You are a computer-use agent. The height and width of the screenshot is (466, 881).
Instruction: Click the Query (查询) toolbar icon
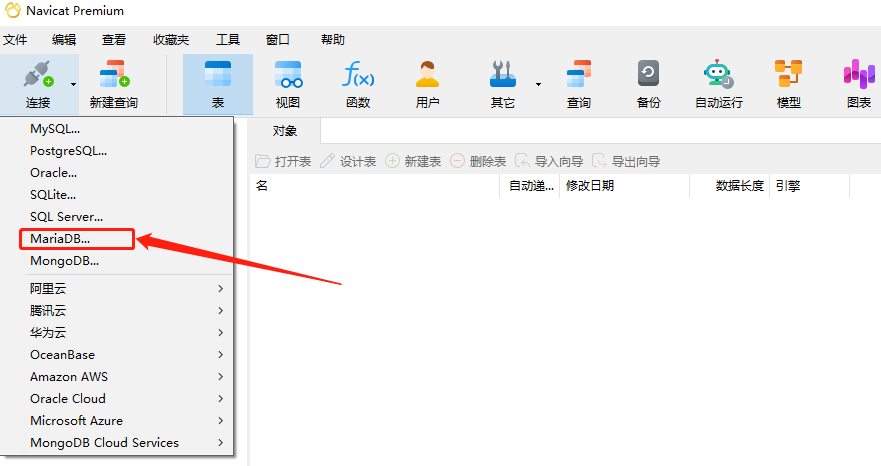tap(579, 74)
